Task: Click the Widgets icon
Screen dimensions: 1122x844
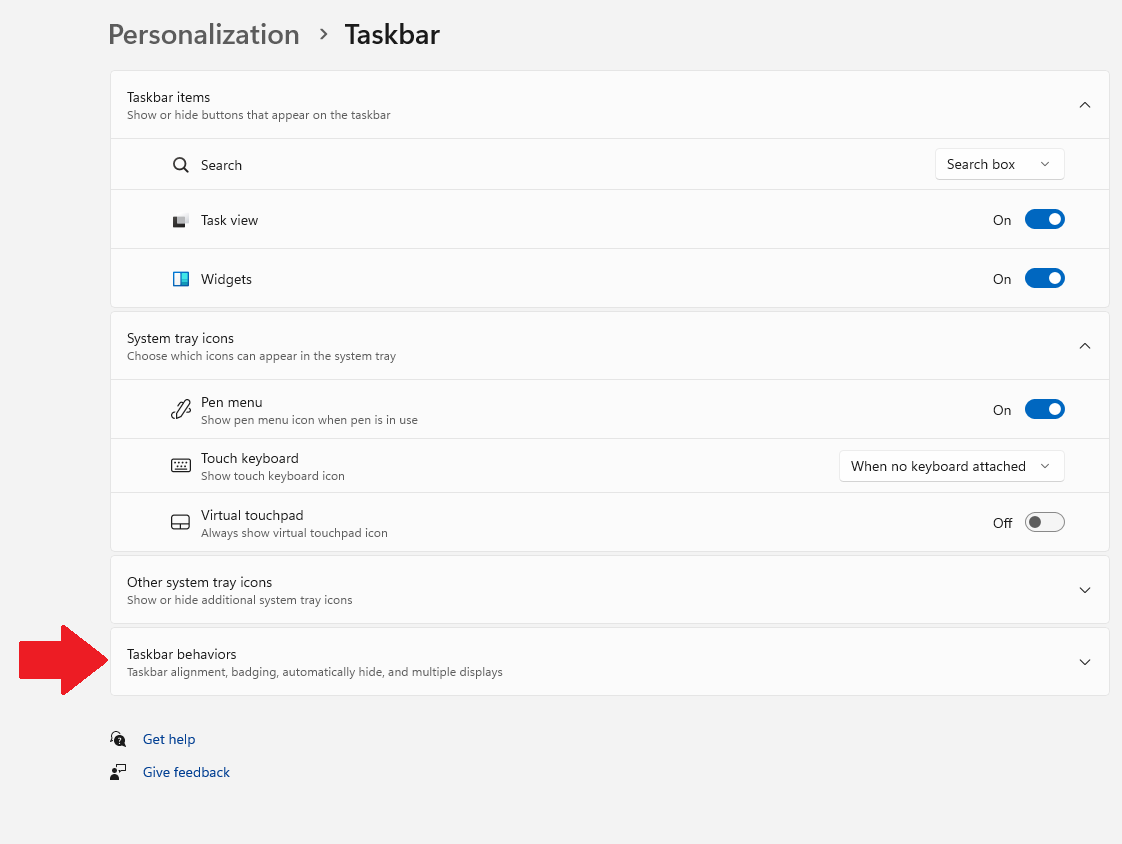Action: [180, 278]
